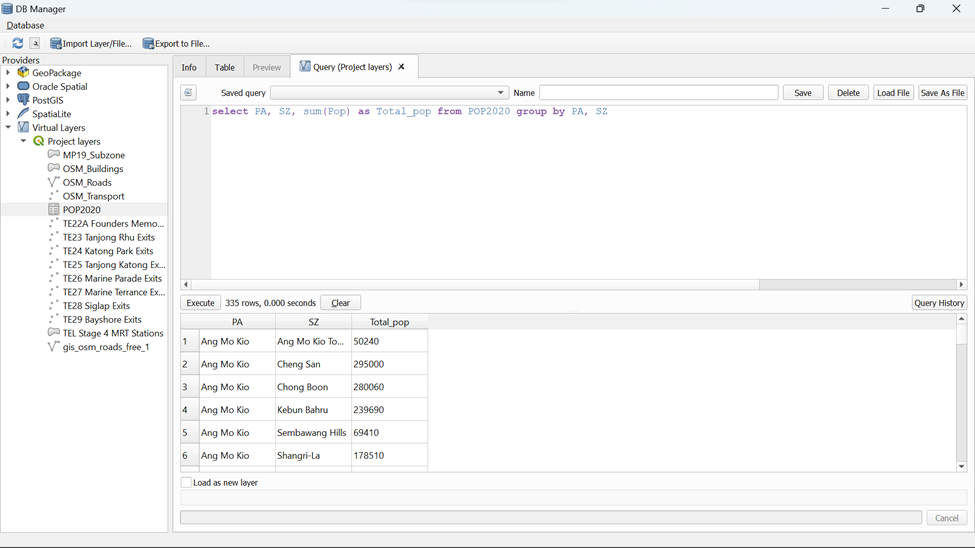Enable the Load as new layer checkbox

point(186,483)
